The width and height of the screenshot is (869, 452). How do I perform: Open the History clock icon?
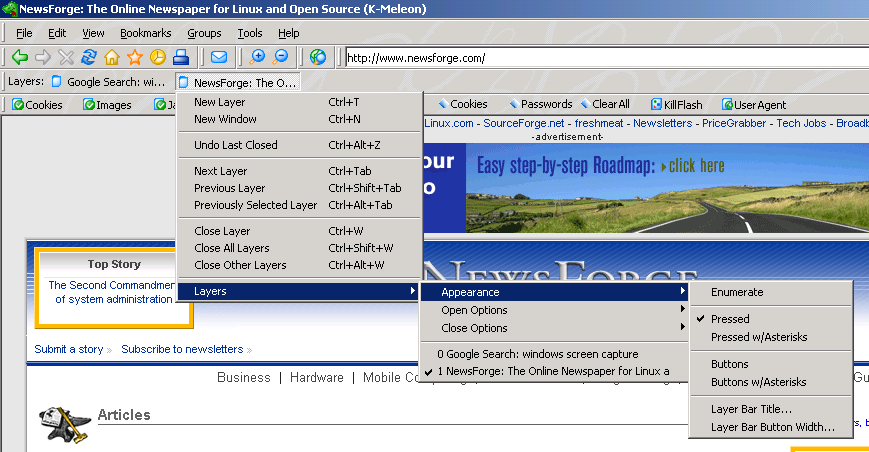(x=158, y=57)
